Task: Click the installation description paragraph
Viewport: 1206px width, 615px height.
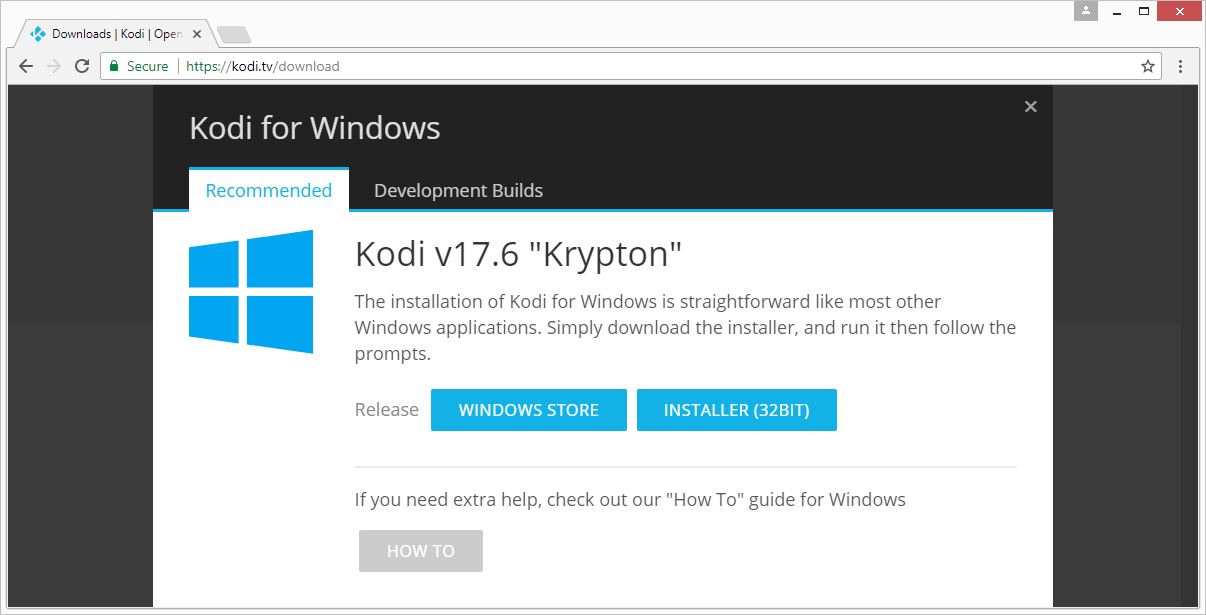Action: pyautogui.click(x=685, y=328)
